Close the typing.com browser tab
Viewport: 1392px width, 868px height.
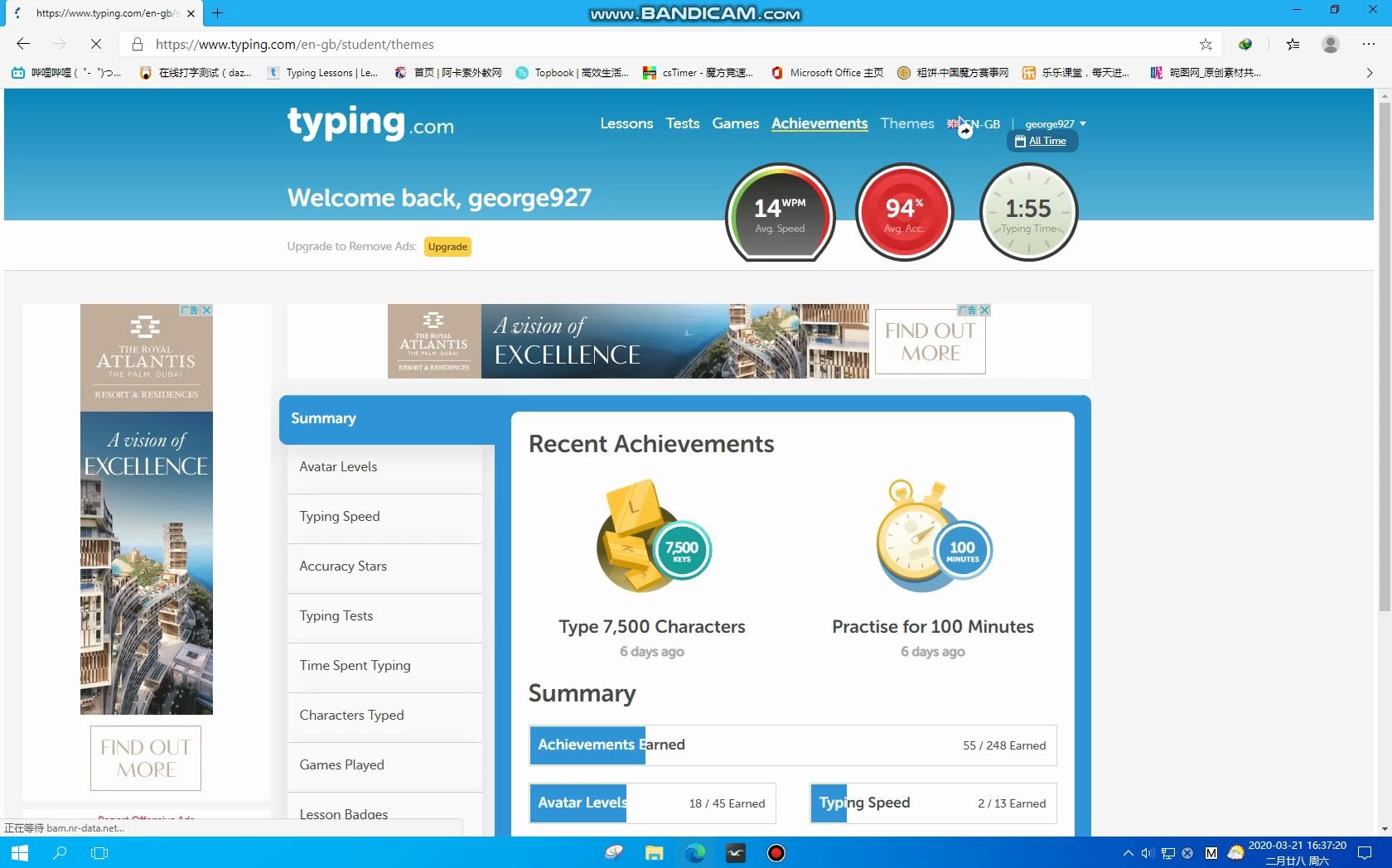click(191, 13)
